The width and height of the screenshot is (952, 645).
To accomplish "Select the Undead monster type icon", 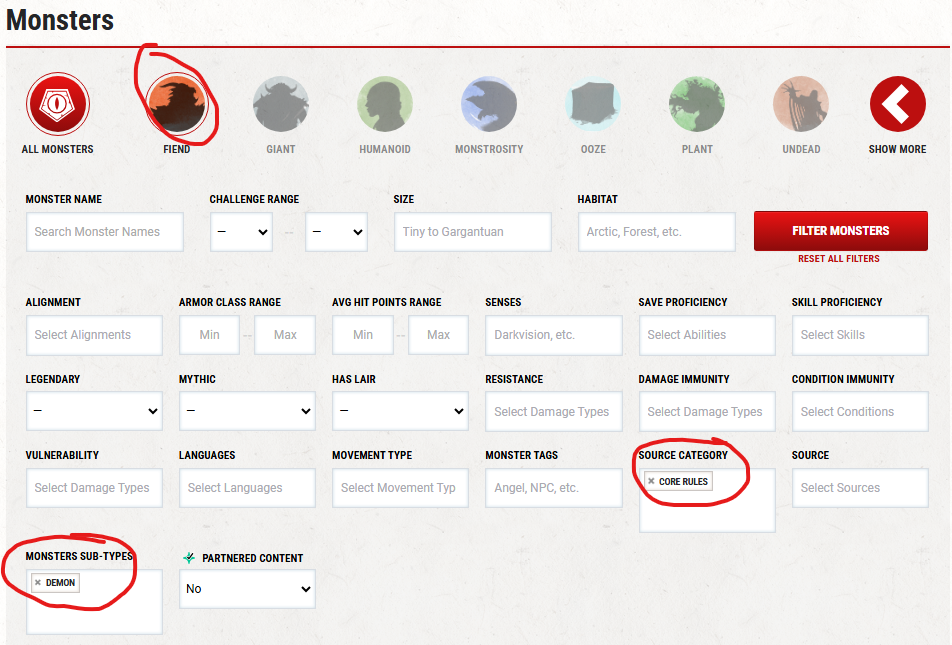I will pos(801,105).
